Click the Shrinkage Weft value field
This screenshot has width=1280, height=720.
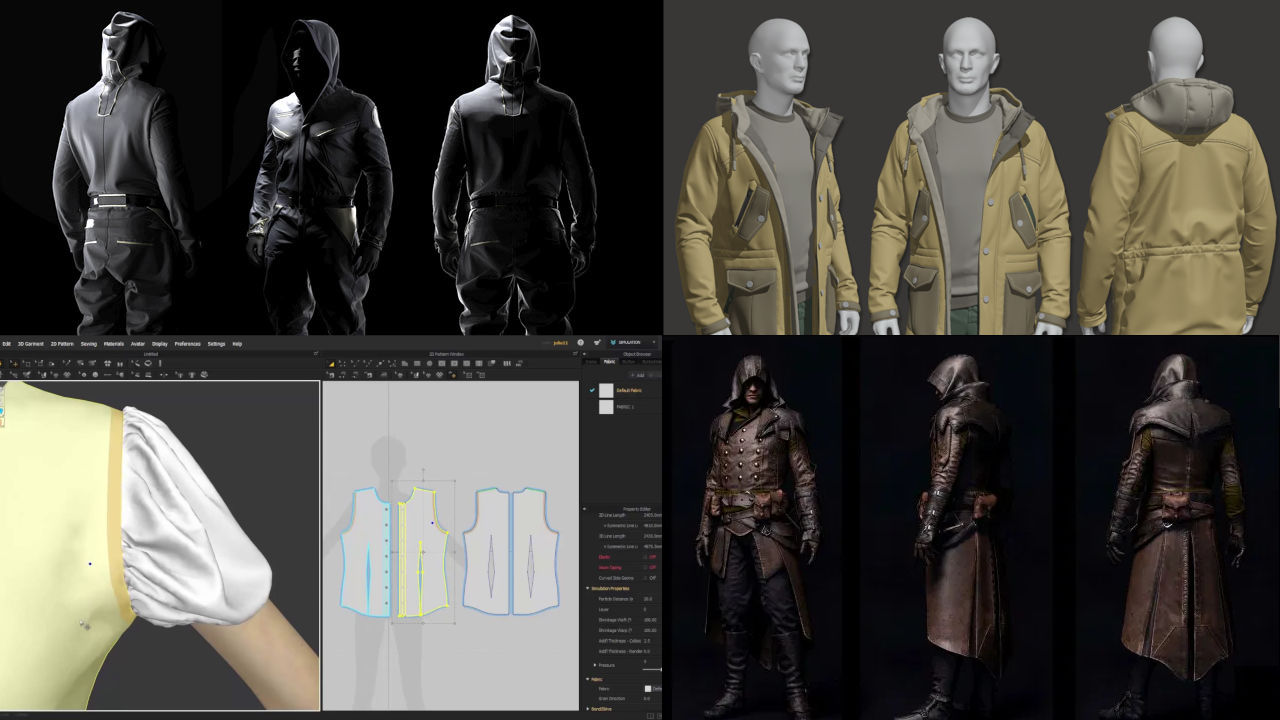[x=652, y=620]
